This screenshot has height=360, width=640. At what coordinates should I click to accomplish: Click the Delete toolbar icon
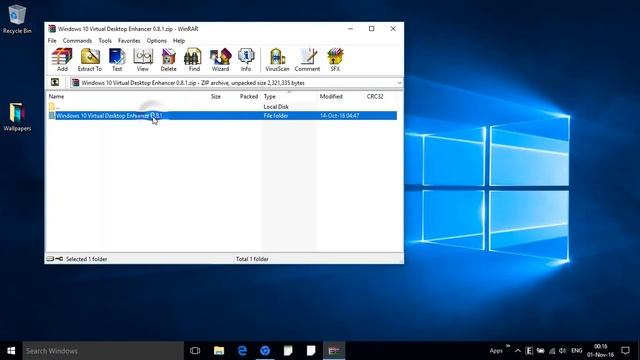point(168,60)
